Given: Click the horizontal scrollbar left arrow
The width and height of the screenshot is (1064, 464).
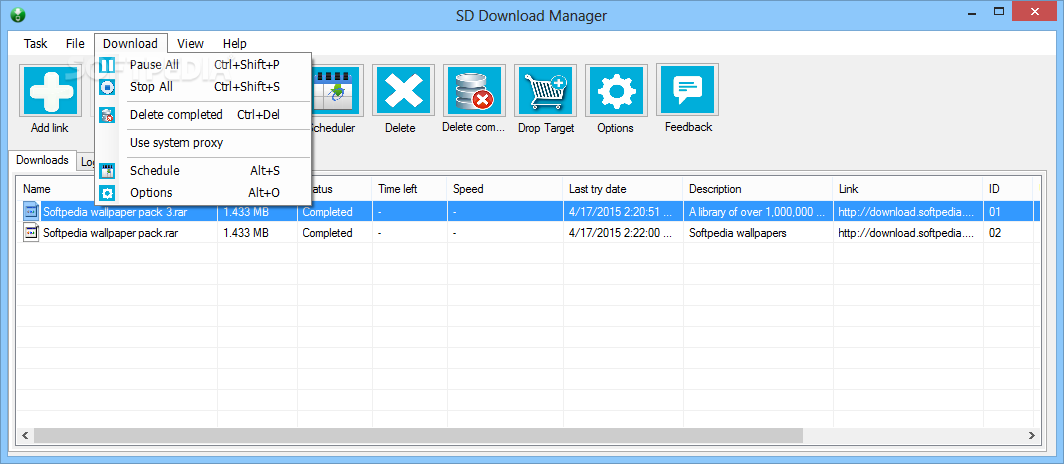Looking at the screenshot, I should pos(25,435).
